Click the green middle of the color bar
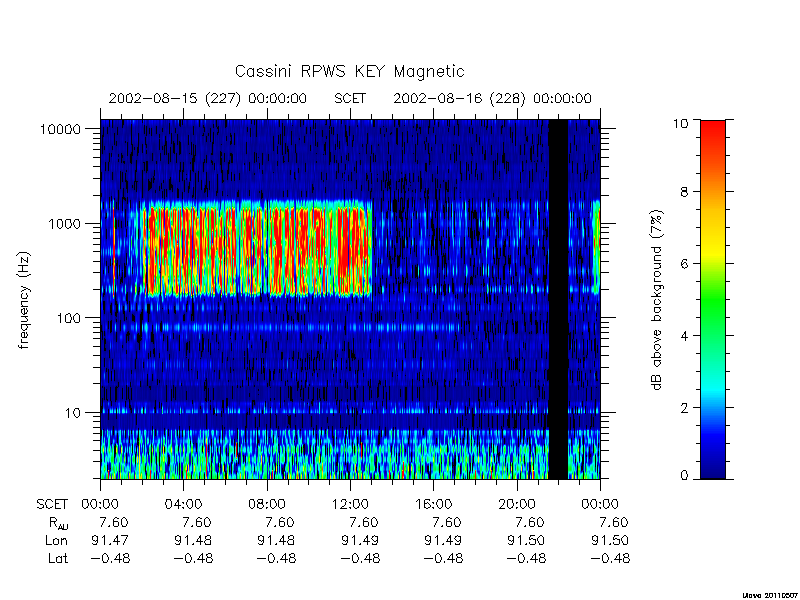The height and width of the screenshot is (600, 800). click(713, 300)
